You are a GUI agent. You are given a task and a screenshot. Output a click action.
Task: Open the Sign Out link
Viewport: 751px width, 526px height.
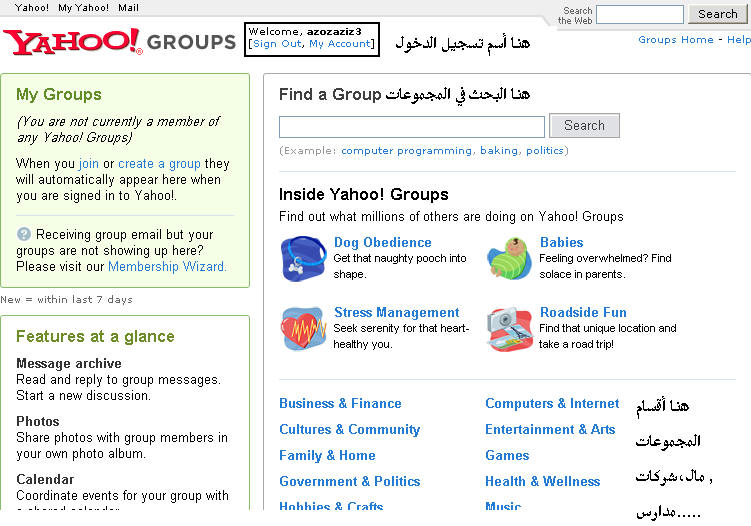[277, 44]
